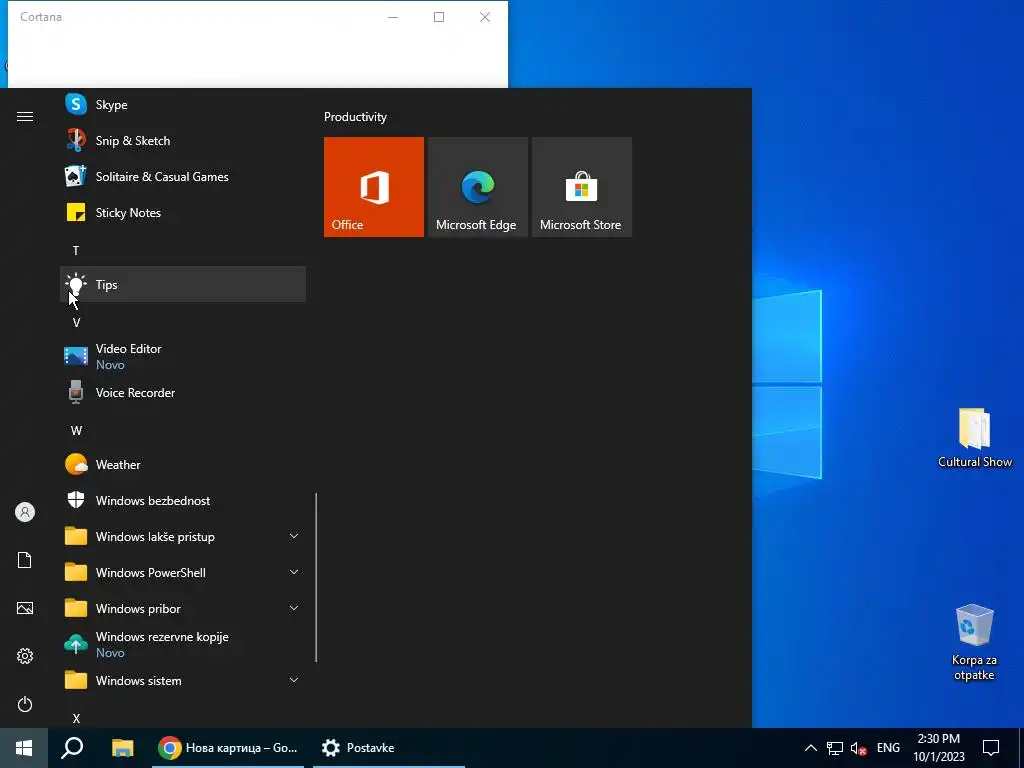This screenshot has height=768, width=1024.
Task: Launch Snip & Sketch
Action: click(182, 140)
